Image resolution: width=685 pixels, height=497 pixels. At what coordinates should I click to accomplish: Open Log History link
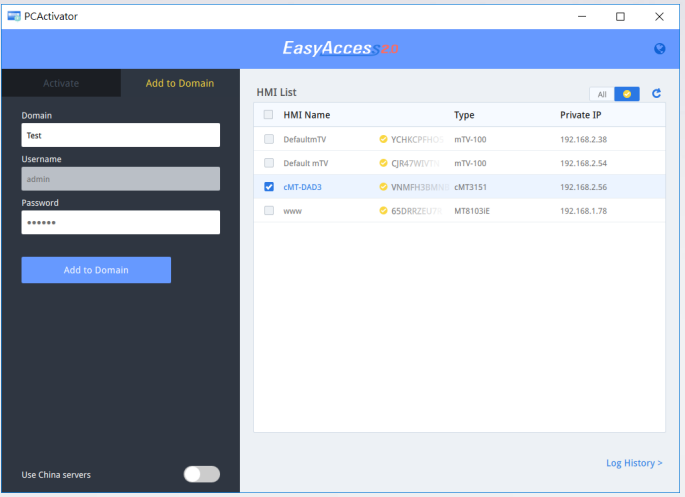(634, 463)
